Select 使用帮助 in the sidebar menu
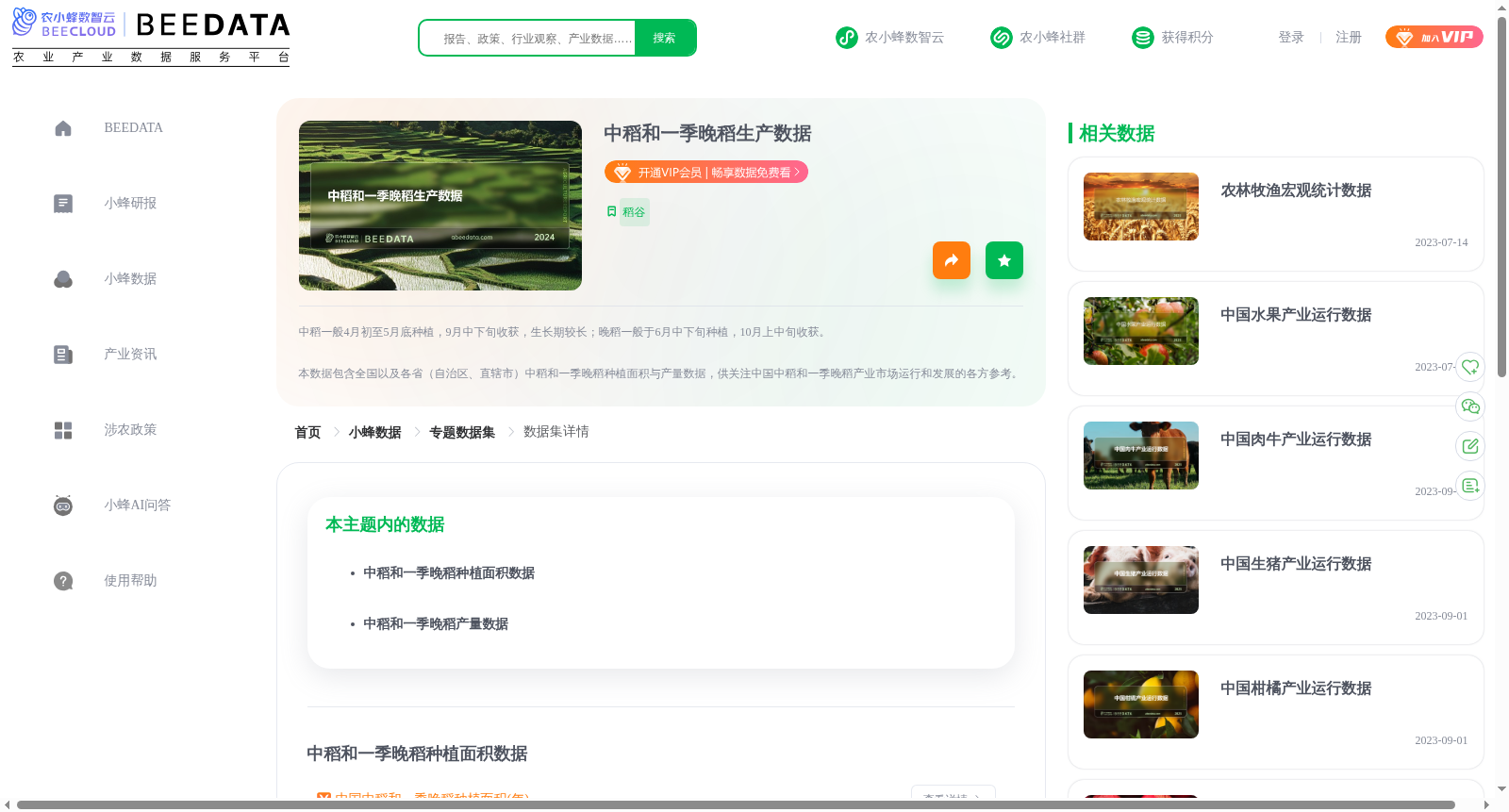 (130, 581)
